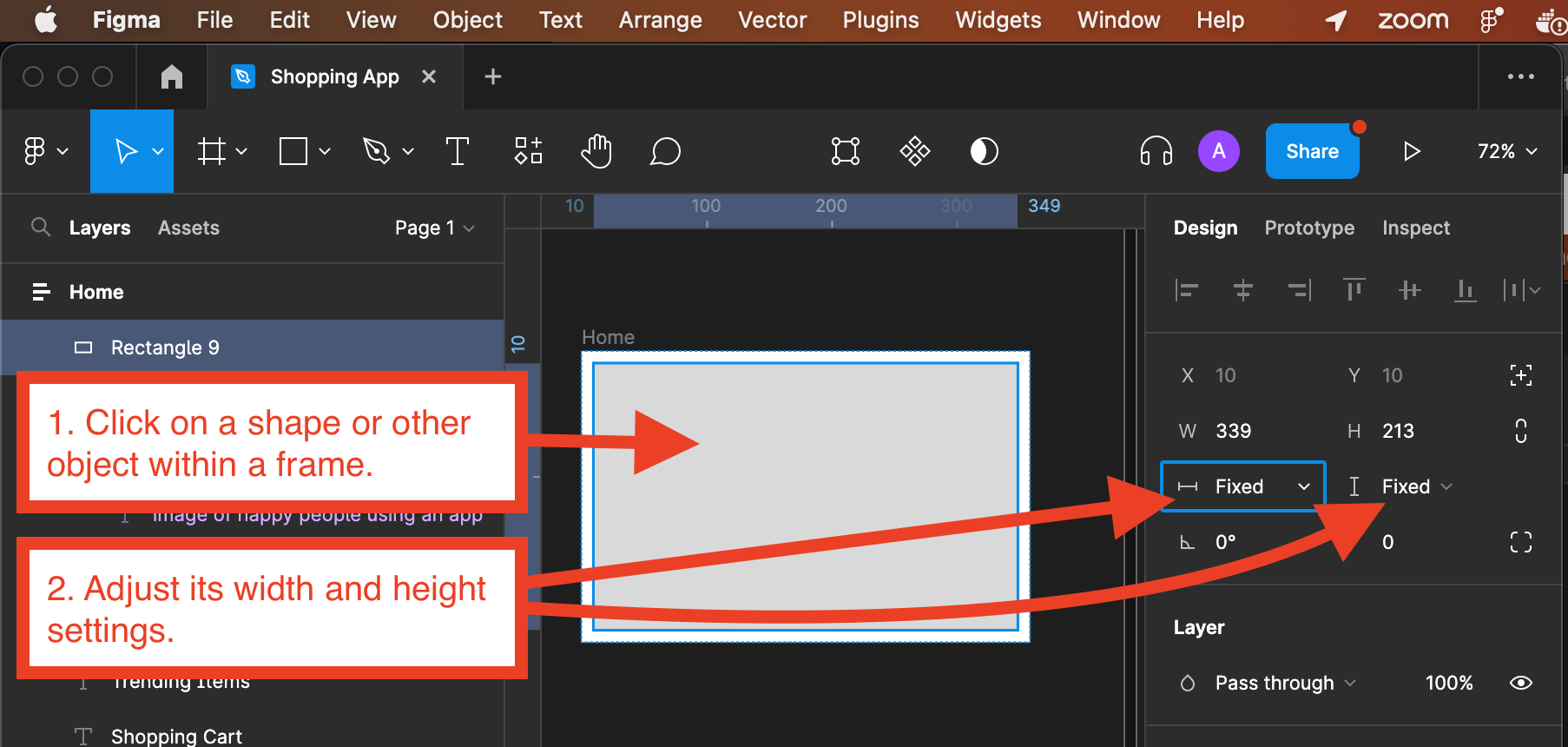Open Zoom in macOS menu bar
This screenshot has height=747, width=1568.
coord(1413,19)
